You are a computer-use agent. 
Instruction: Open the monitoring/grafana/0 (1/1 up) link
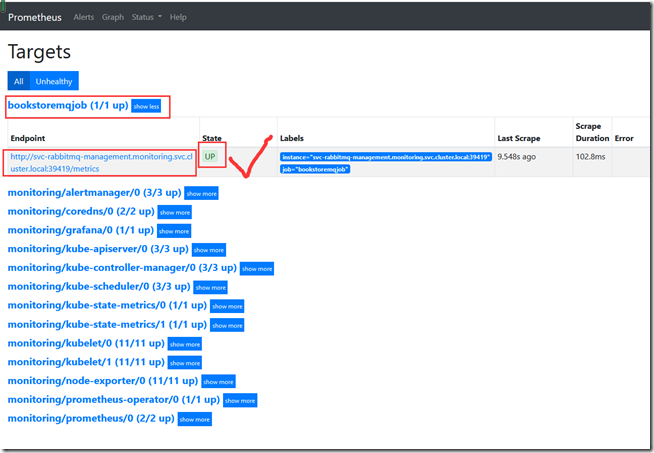81,230
